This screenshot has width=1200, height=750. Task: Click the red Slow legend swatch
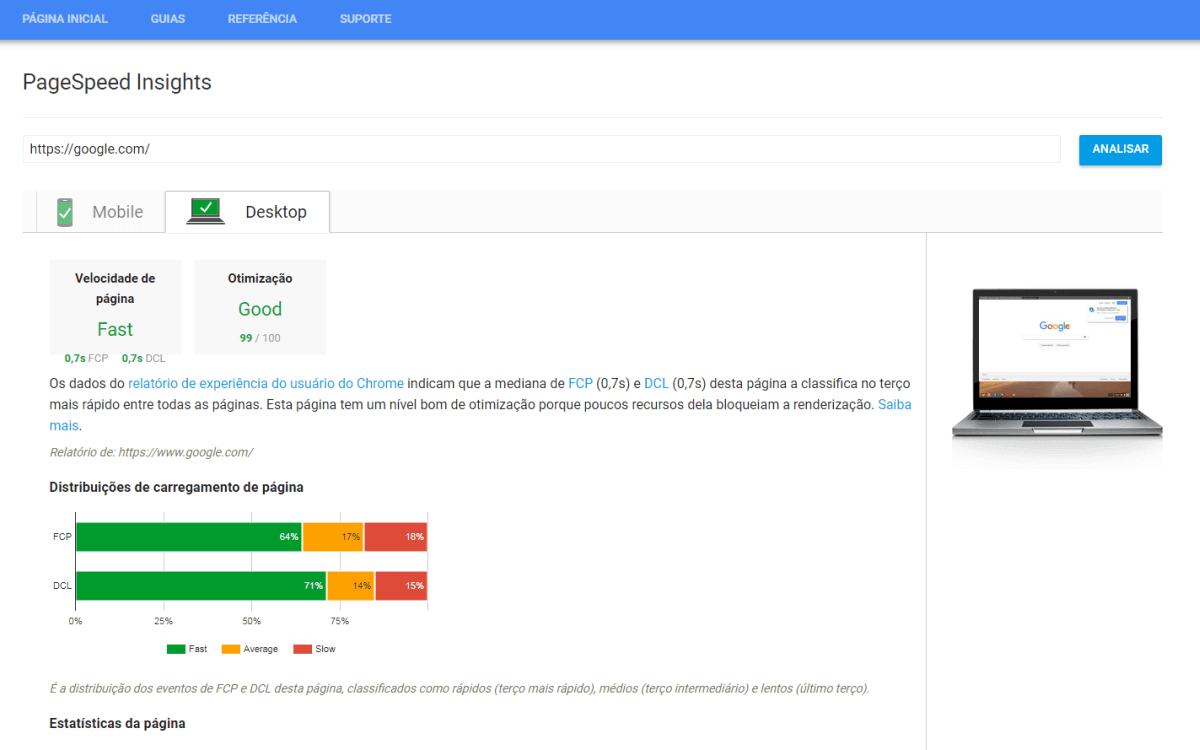302,649
